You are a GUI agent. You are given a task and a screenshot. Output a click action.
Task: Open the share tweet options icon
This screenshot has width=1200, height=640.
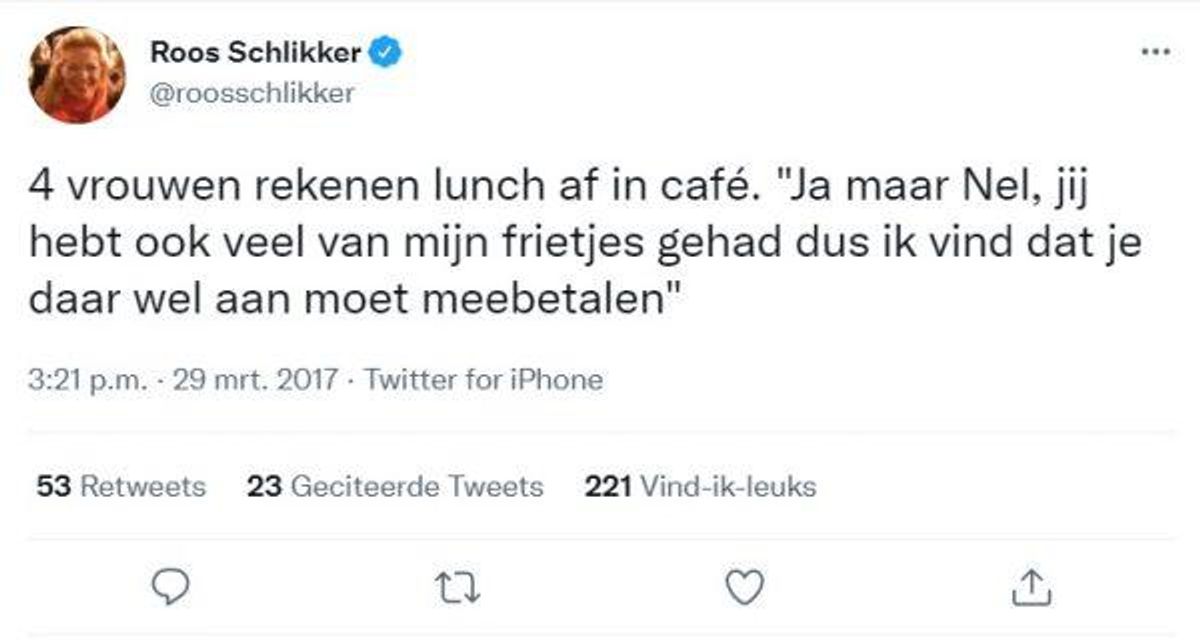tap(1033, 587)
